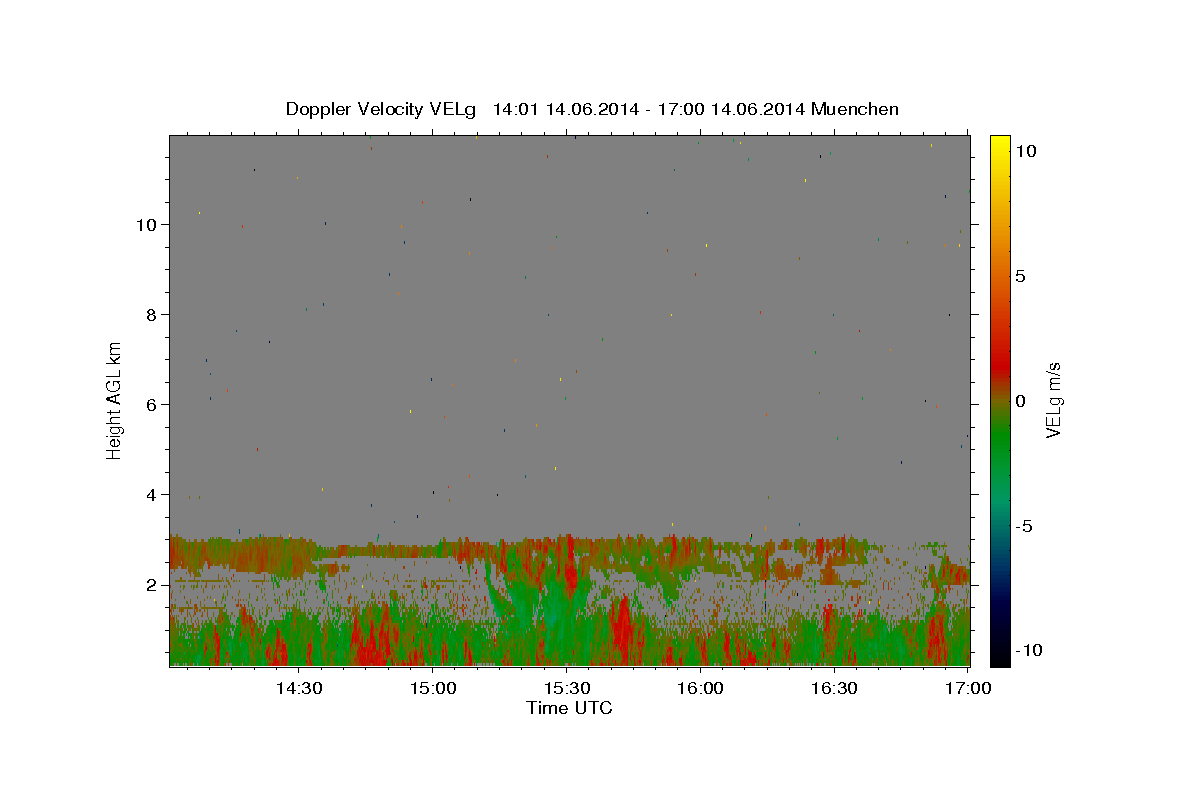Click the 'Height AGL km' y-axis label
This screenshot has height=800, width=1200.
(x=115, y=399)
